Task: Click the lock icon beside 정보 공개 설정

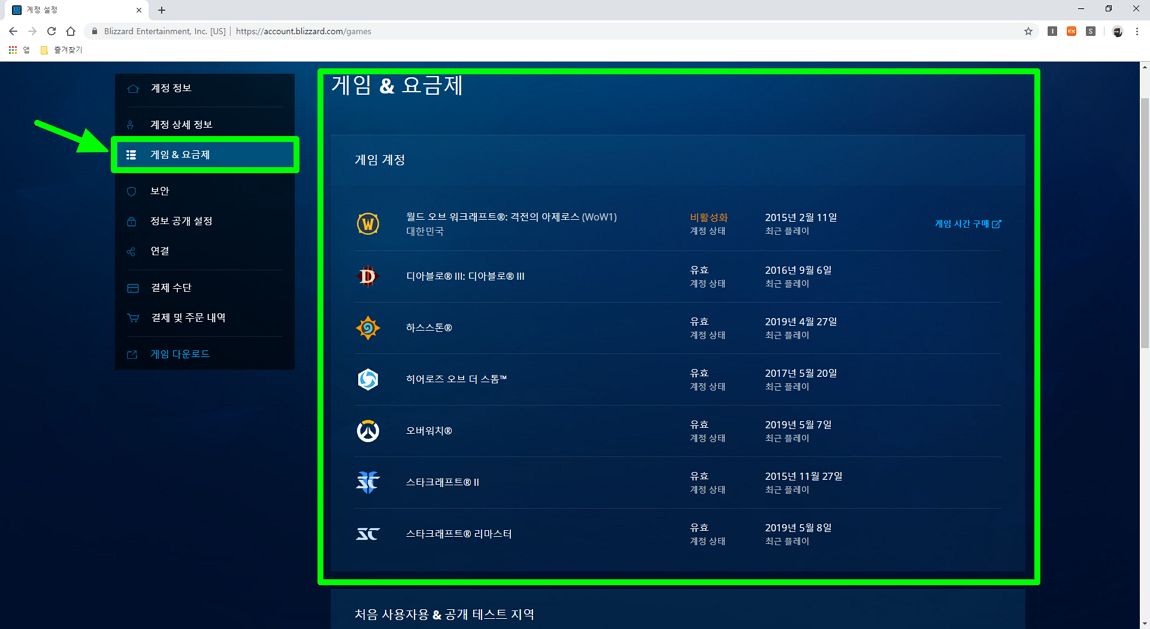Action: pyautogui.click(x=131, y=221)
